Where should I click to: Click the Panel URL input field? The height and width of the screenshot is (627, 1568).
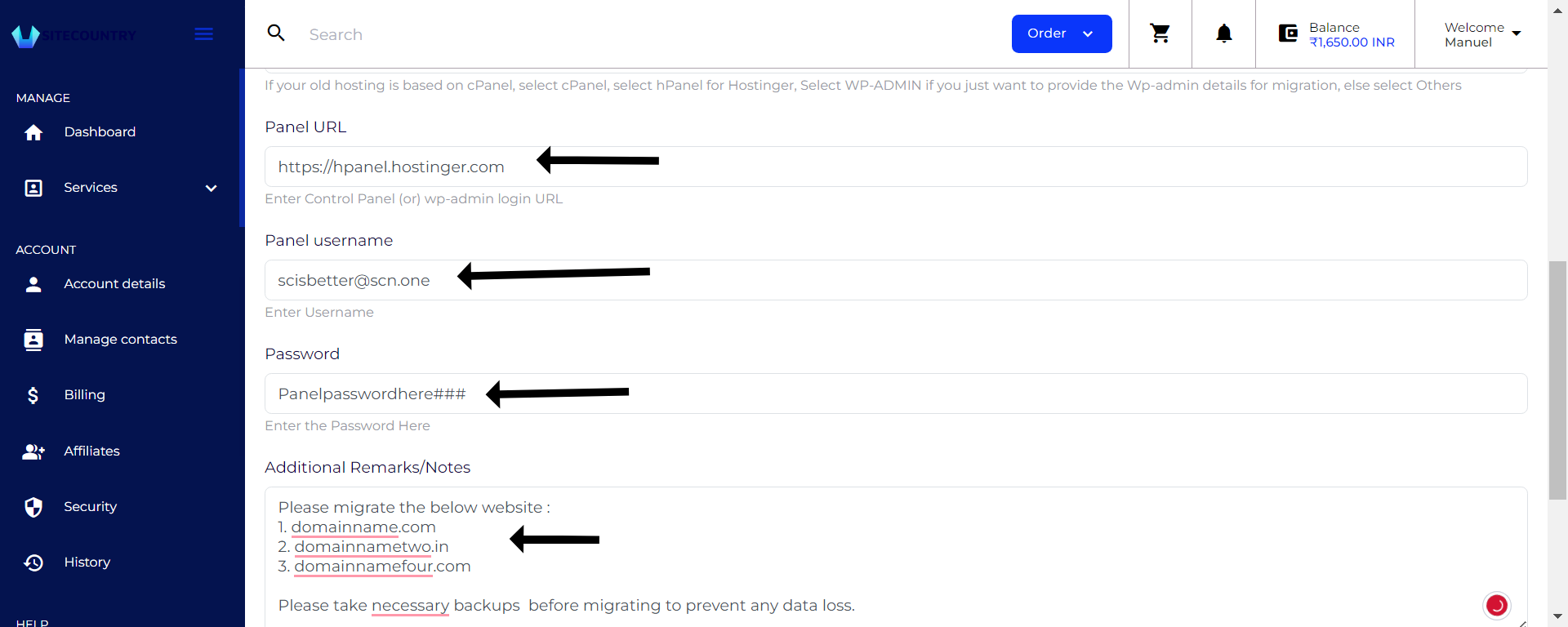[x=896, y=167]
